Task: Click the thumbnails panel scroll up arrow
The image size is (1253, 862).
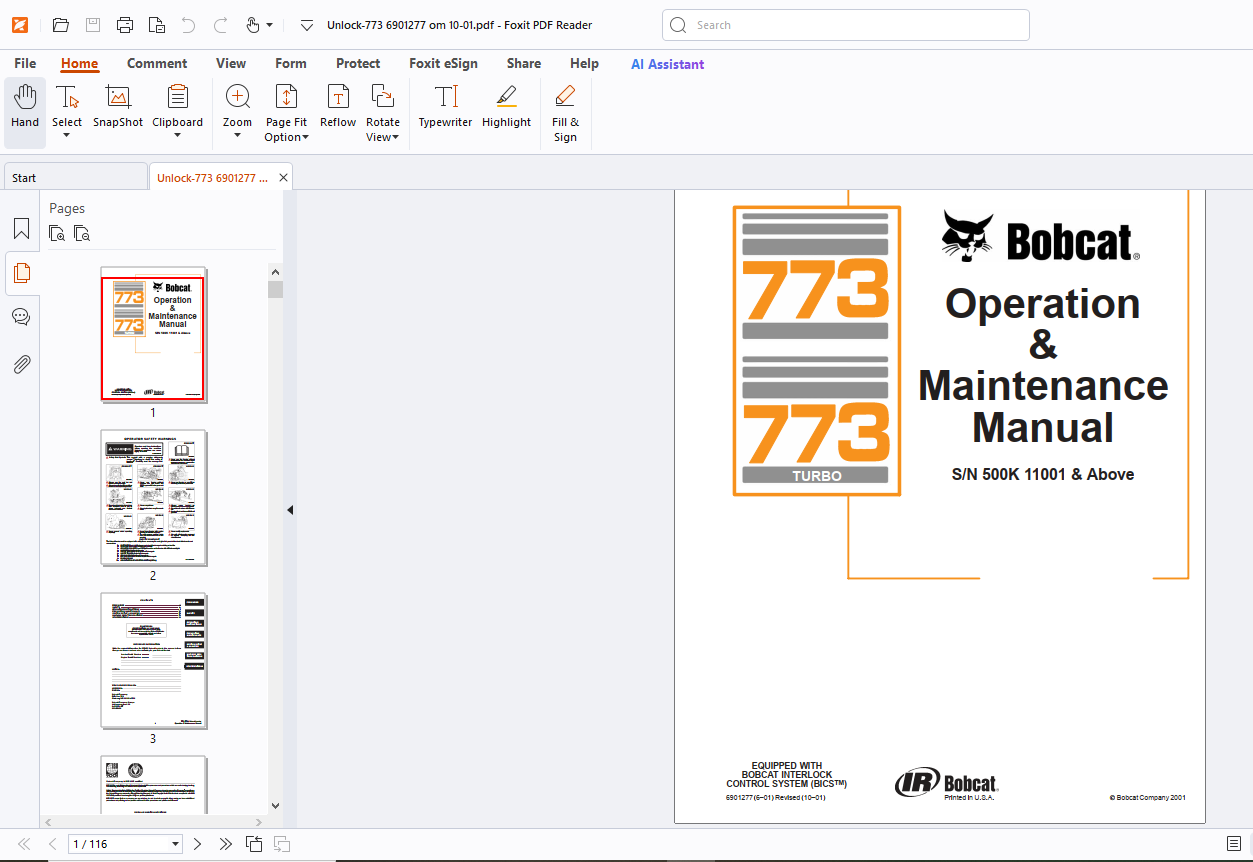Action: click(x=275, y=271)
